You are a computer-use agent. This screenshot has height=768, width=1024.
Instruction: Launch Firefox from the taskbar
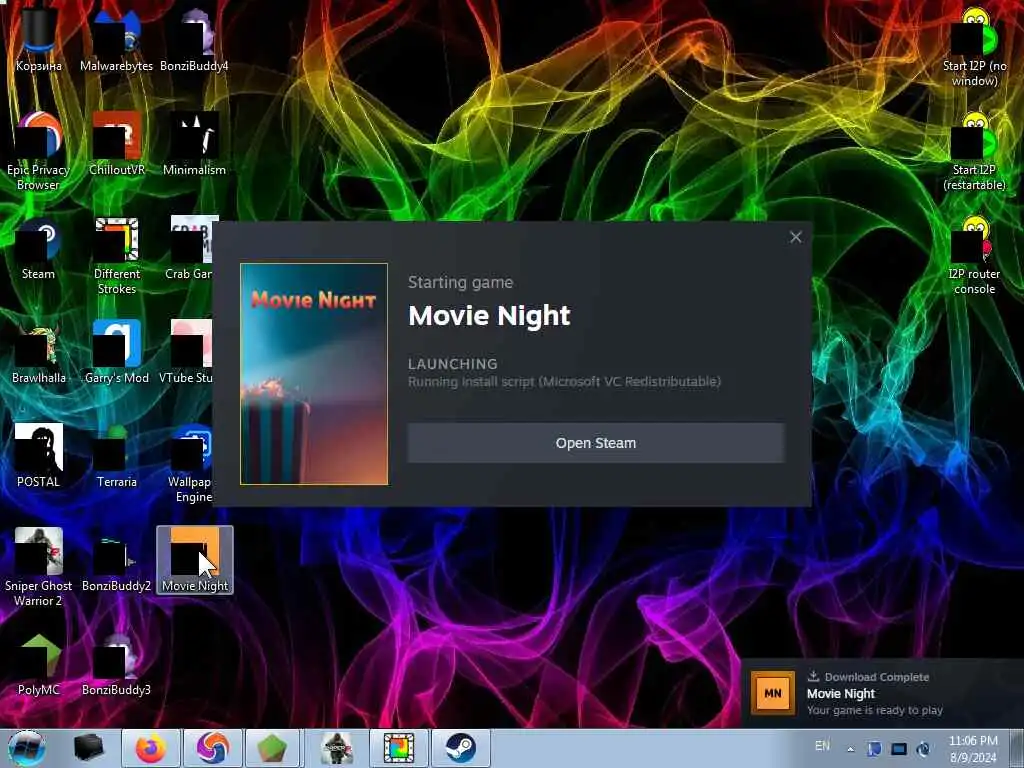pyautogui.click(x=150, y=748)
